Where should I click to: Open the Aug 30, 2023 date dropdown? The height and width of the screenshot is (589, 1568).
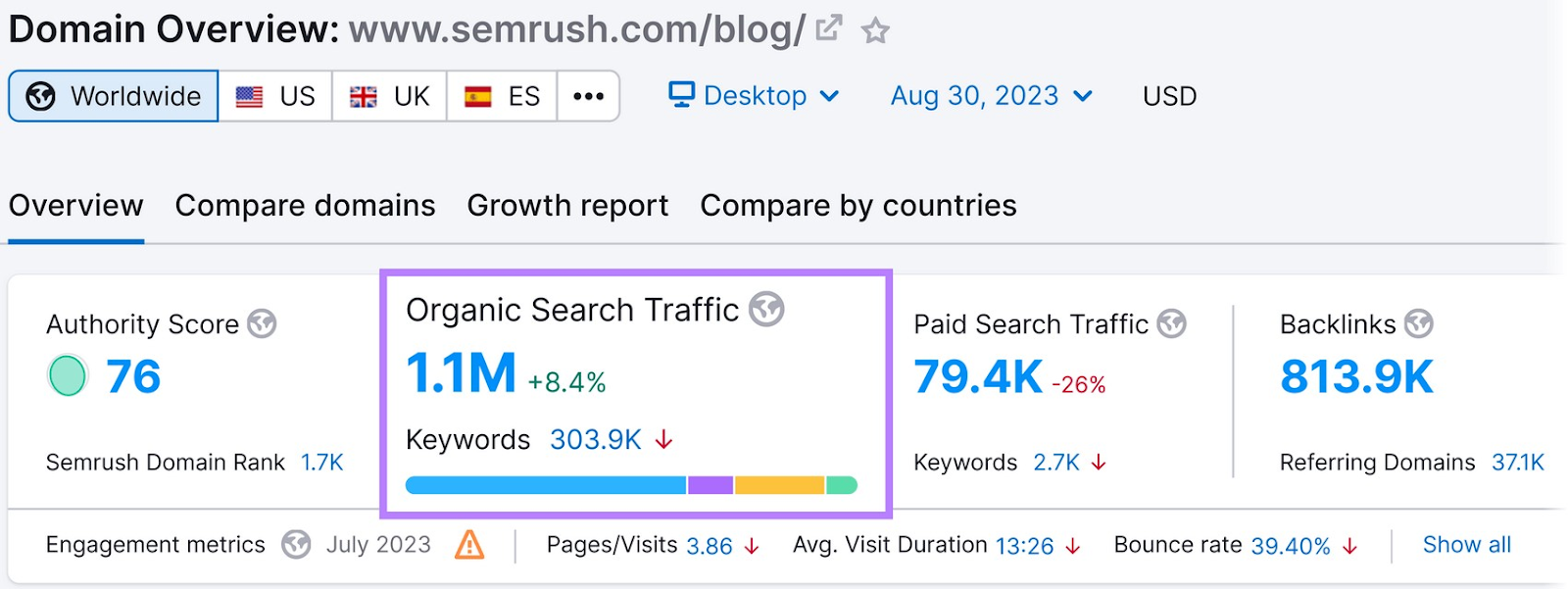(x=991, y=96)
